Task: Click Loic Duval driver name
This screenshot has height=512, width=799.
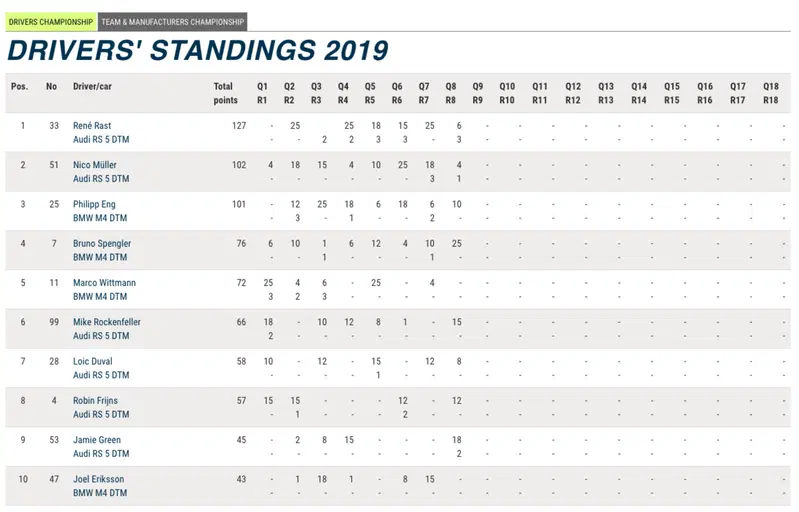Action: tap(93, 361)
